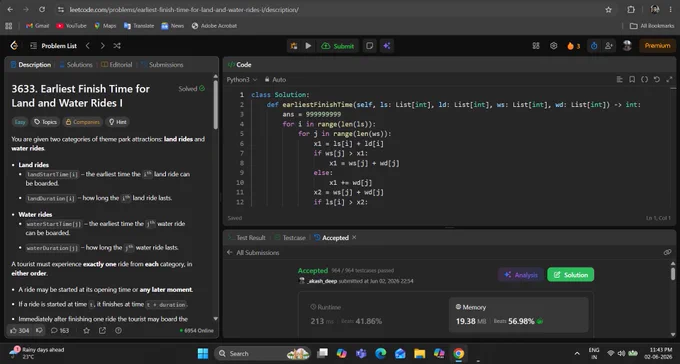Screen dimensions: 680x364
Task: Submit the solution
Action: pyautogui.click(x=338, y=46)
